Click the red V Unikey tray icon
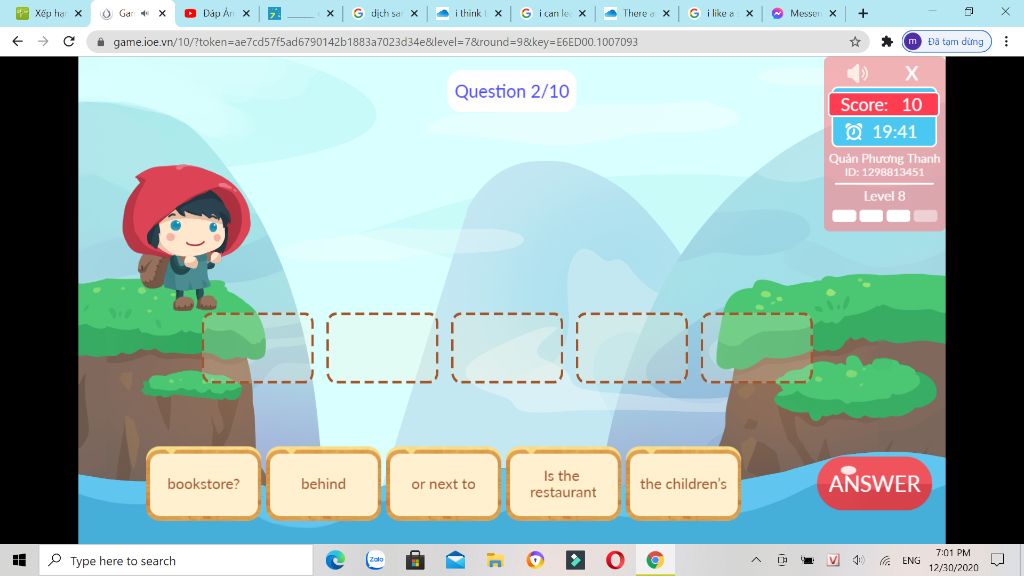The image size is (1024, 576). tap(833, 560)
